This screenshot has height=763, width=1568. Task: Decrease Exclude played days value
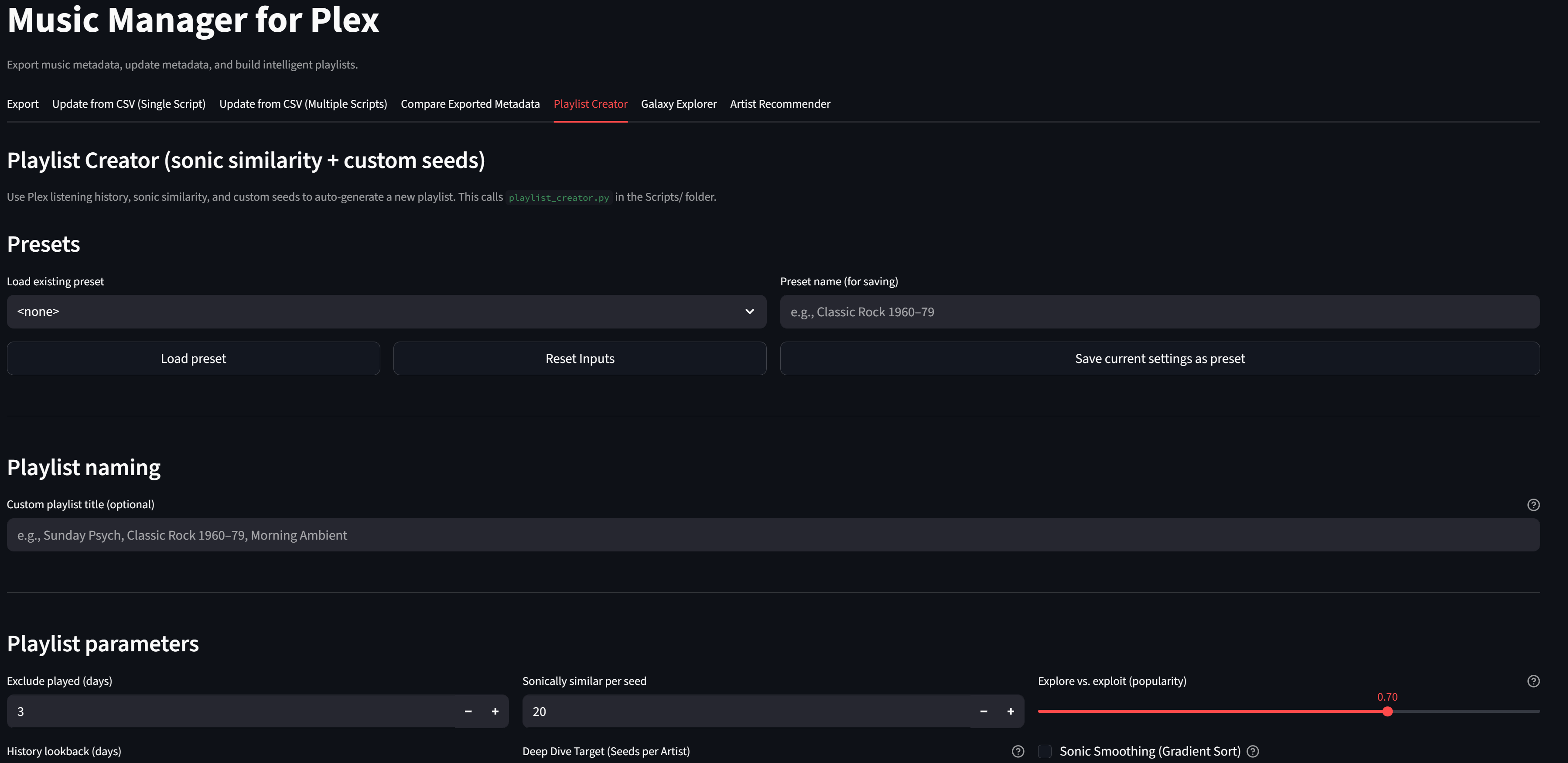[468, 711]
